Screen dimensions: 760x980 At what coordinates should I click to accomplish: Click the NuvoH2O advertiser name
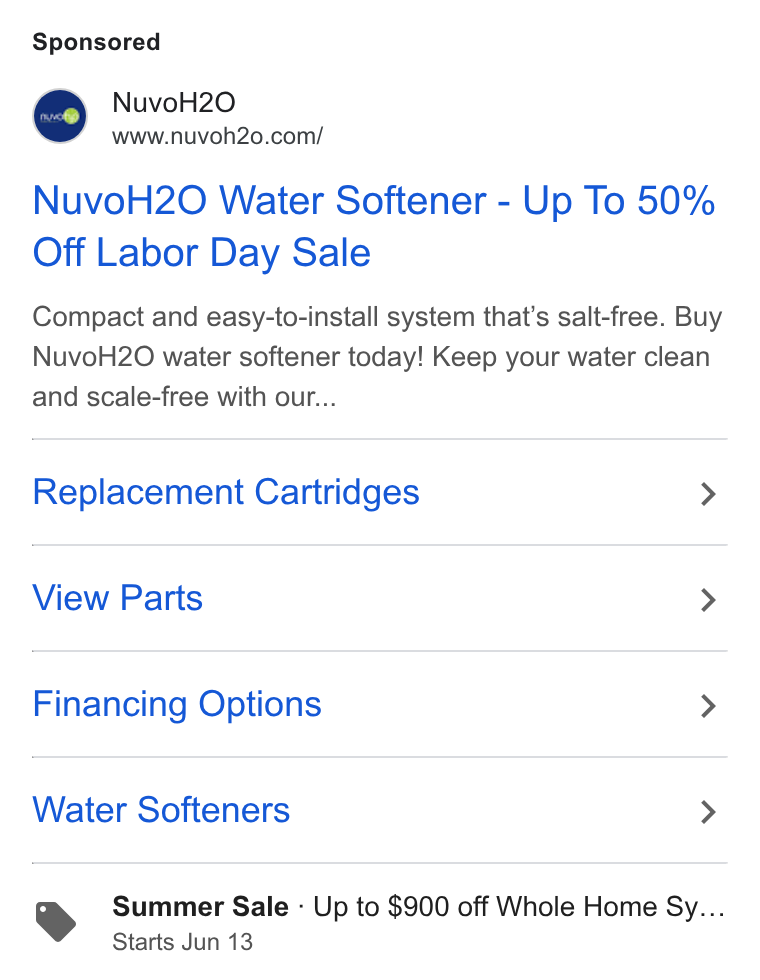pyautogui.click(x=174, y=102)
